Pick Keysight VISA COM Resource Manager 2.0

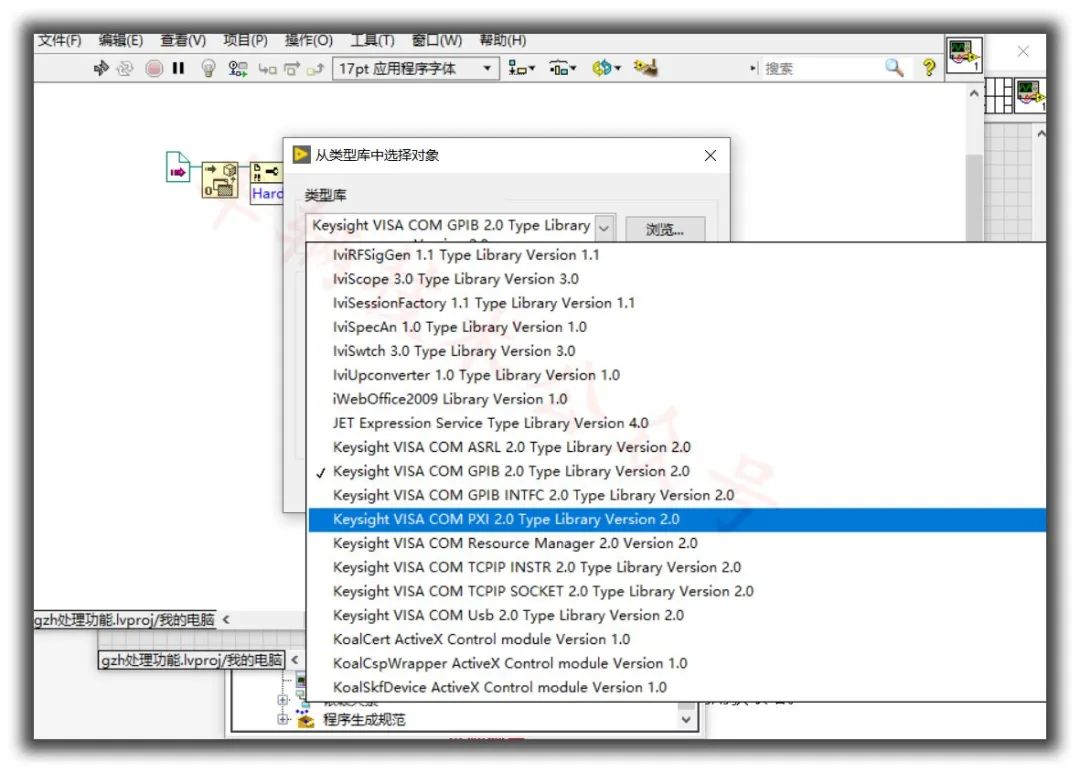coord(676,544)
